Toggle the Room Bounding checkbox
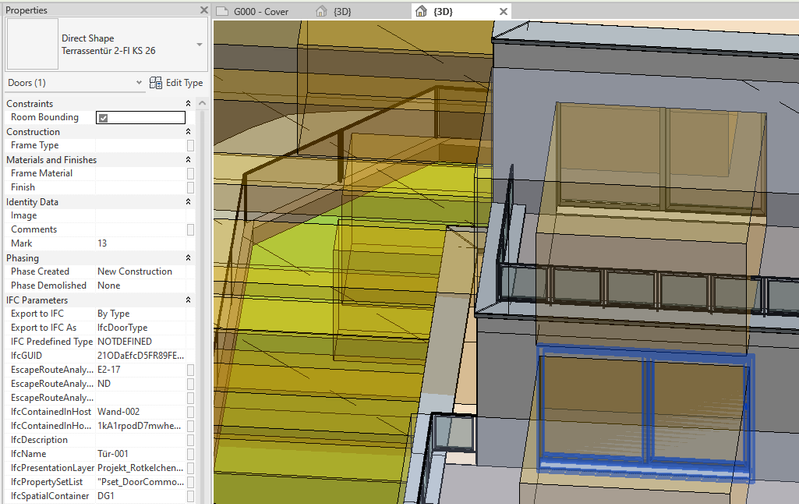Screen dimensions: 799x504 point(103,118)
